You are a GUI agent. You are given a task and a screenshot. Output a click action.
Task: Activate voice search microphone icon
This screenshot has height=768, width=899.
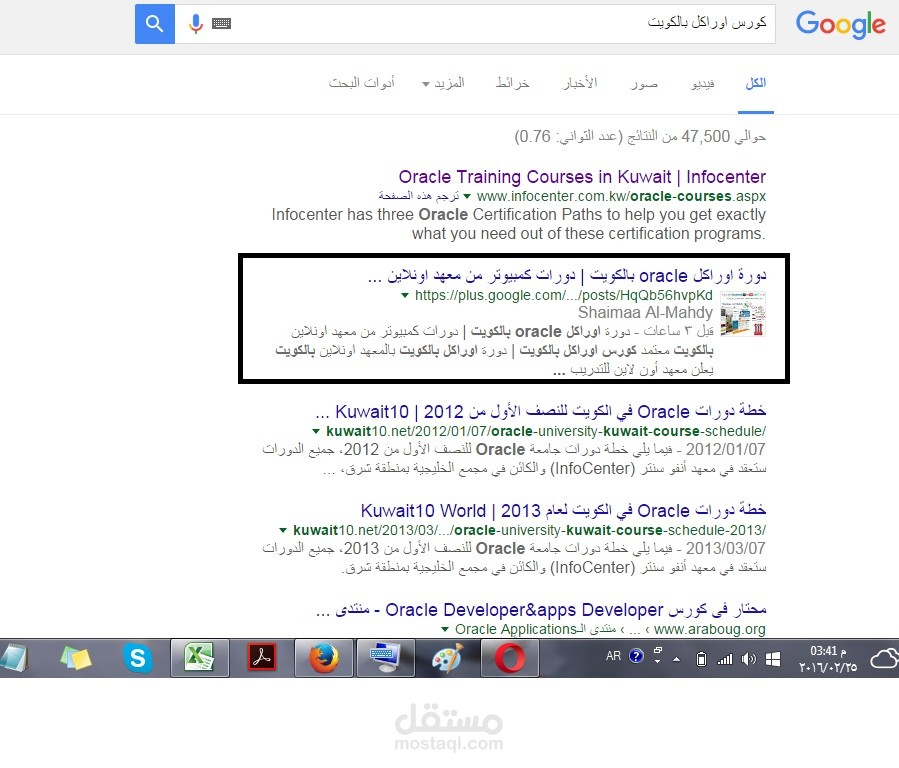pyautogui.click(x=196, y=23)
